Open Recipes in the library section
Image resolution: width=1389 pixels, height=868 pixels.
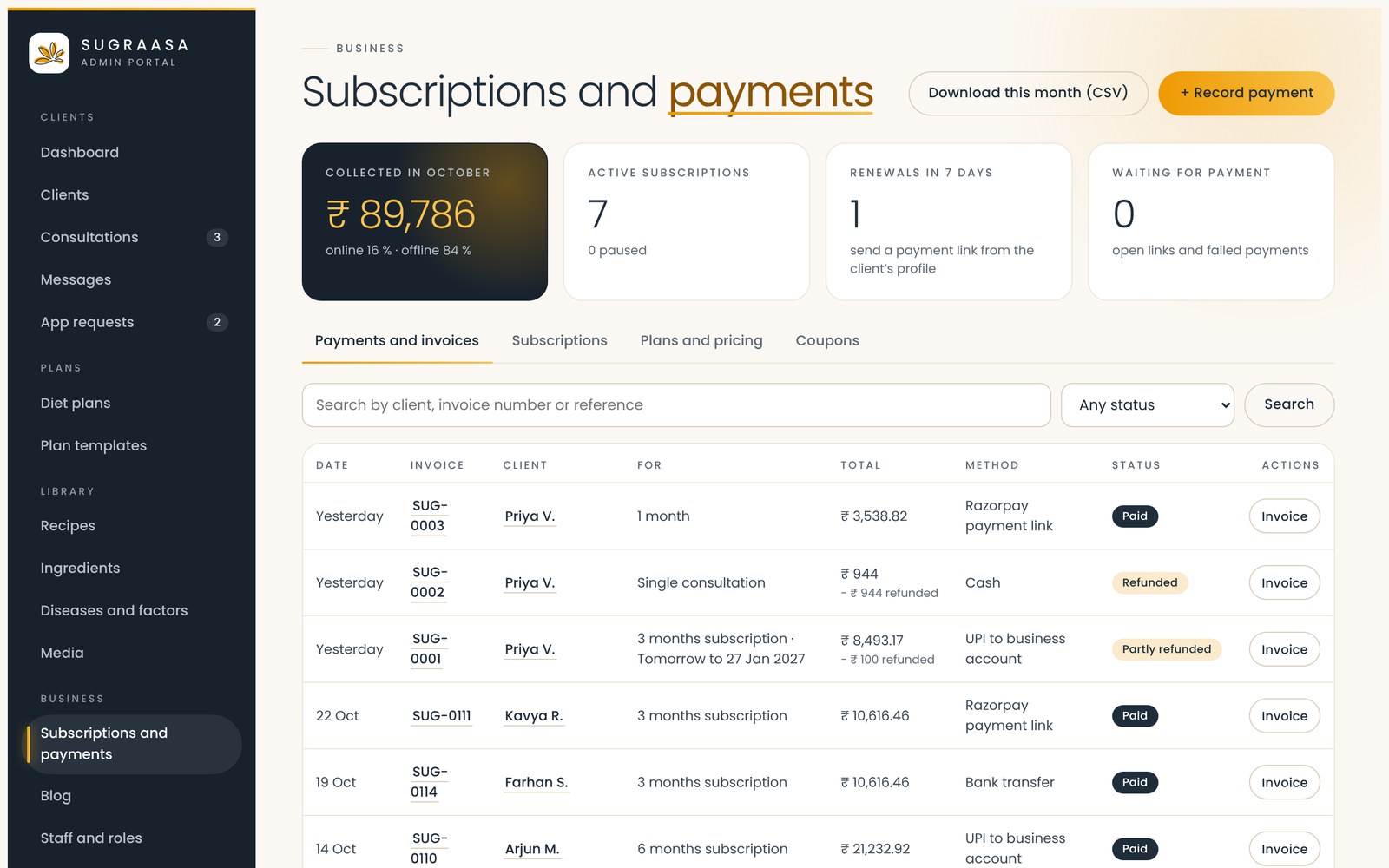[131, 525]
